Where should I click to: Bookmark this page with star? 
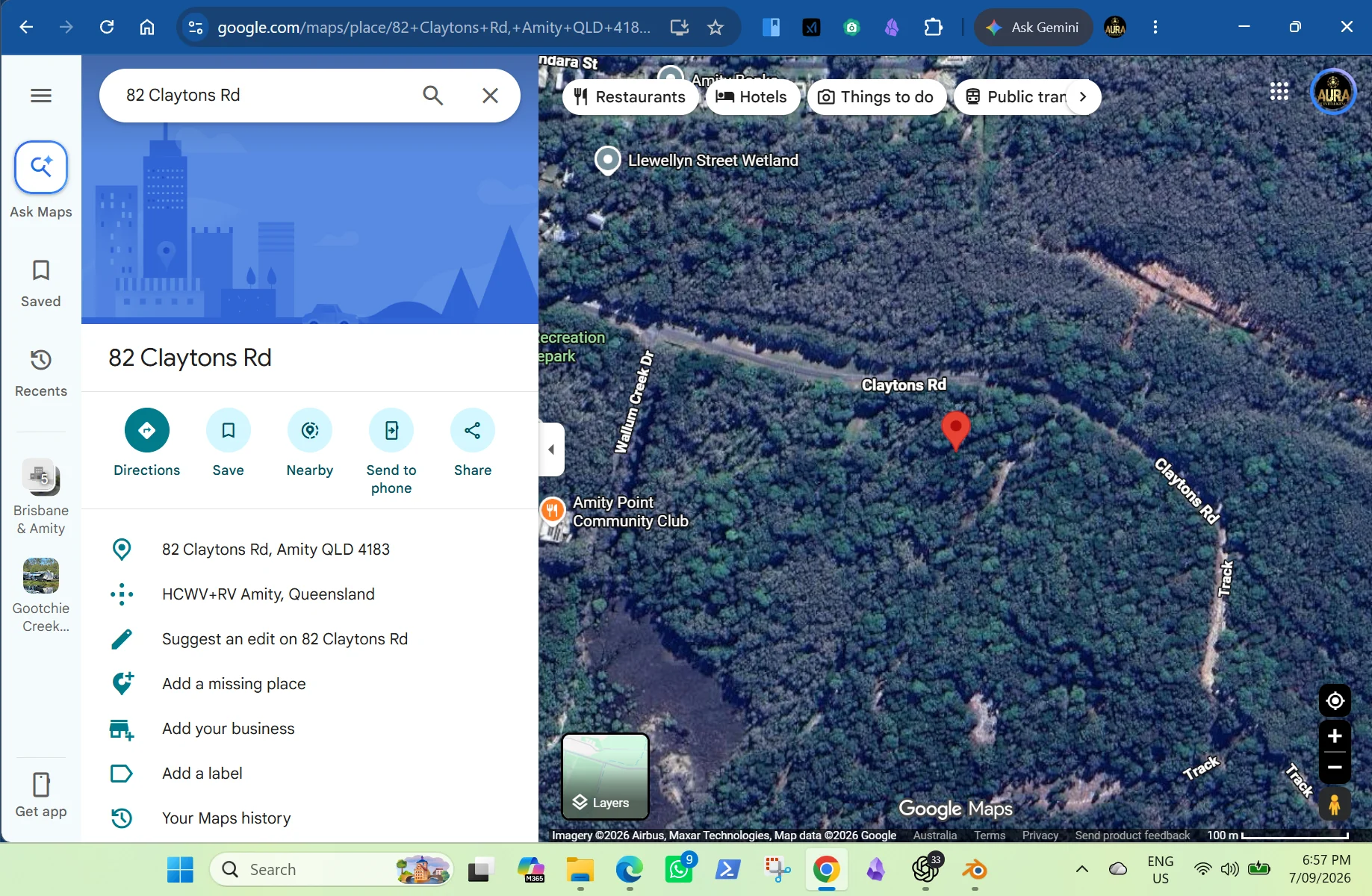pos(716,28)
